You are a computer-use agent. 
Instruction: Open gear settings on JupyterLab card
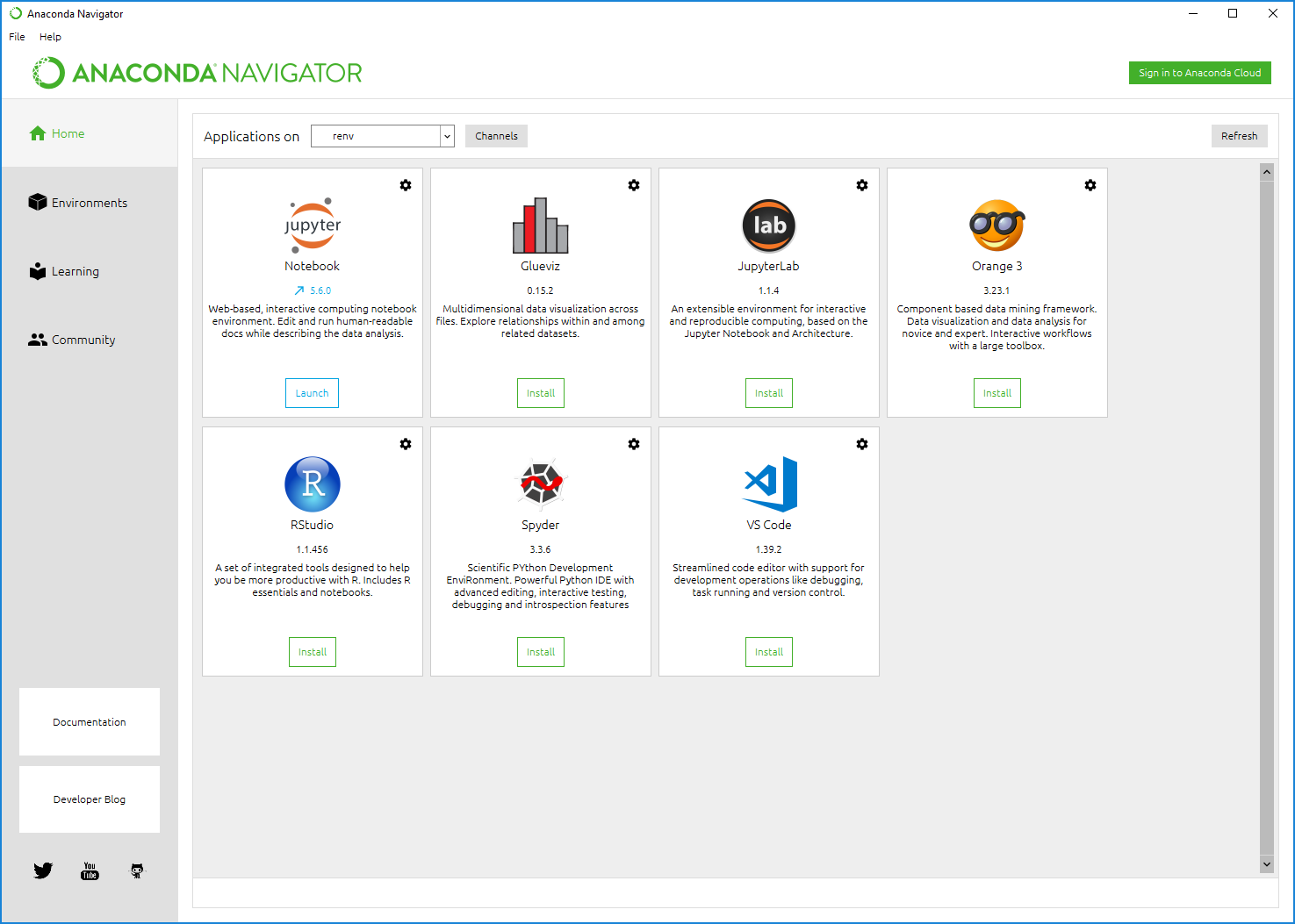pyautogui.click(x=862, y=185)
